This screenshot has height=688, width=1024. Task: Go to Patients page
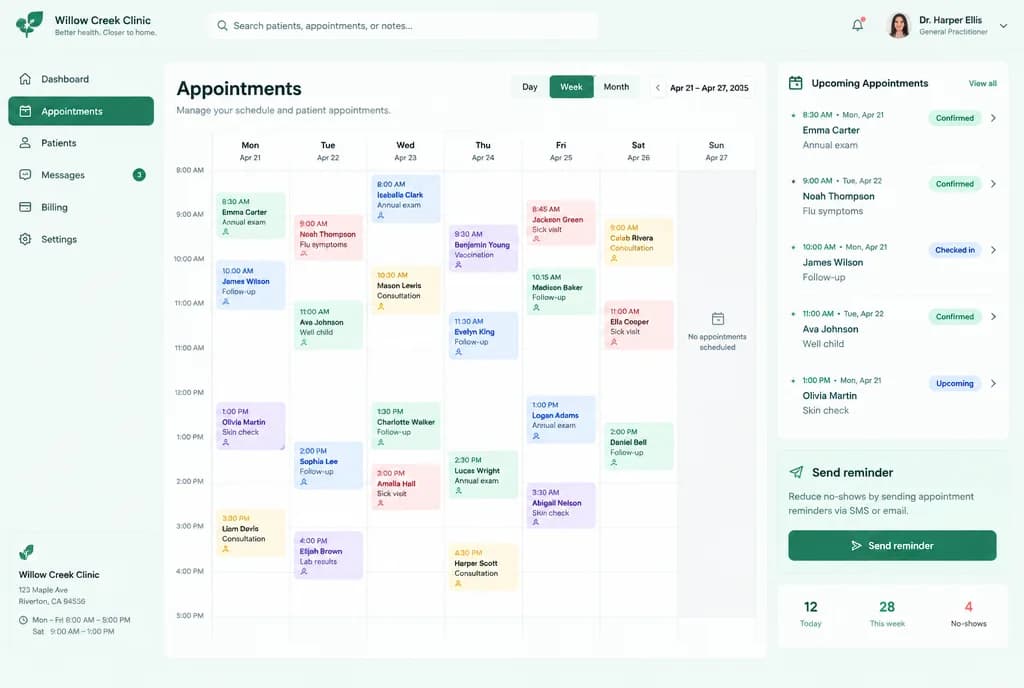(81, 143)
